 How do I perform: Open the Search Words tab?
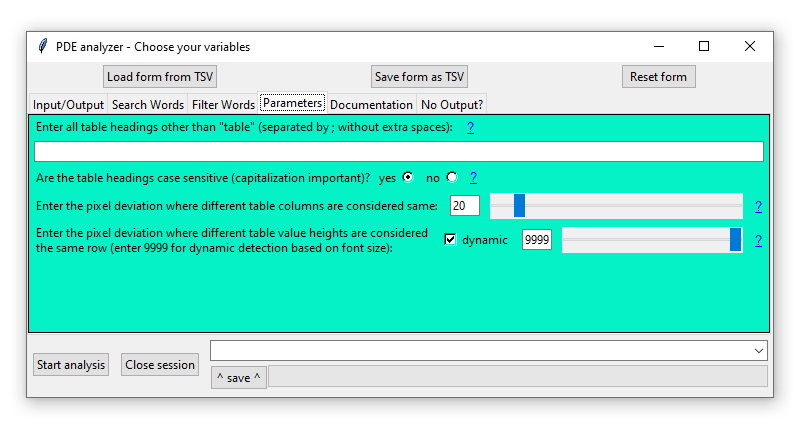[x=148, y=104]
